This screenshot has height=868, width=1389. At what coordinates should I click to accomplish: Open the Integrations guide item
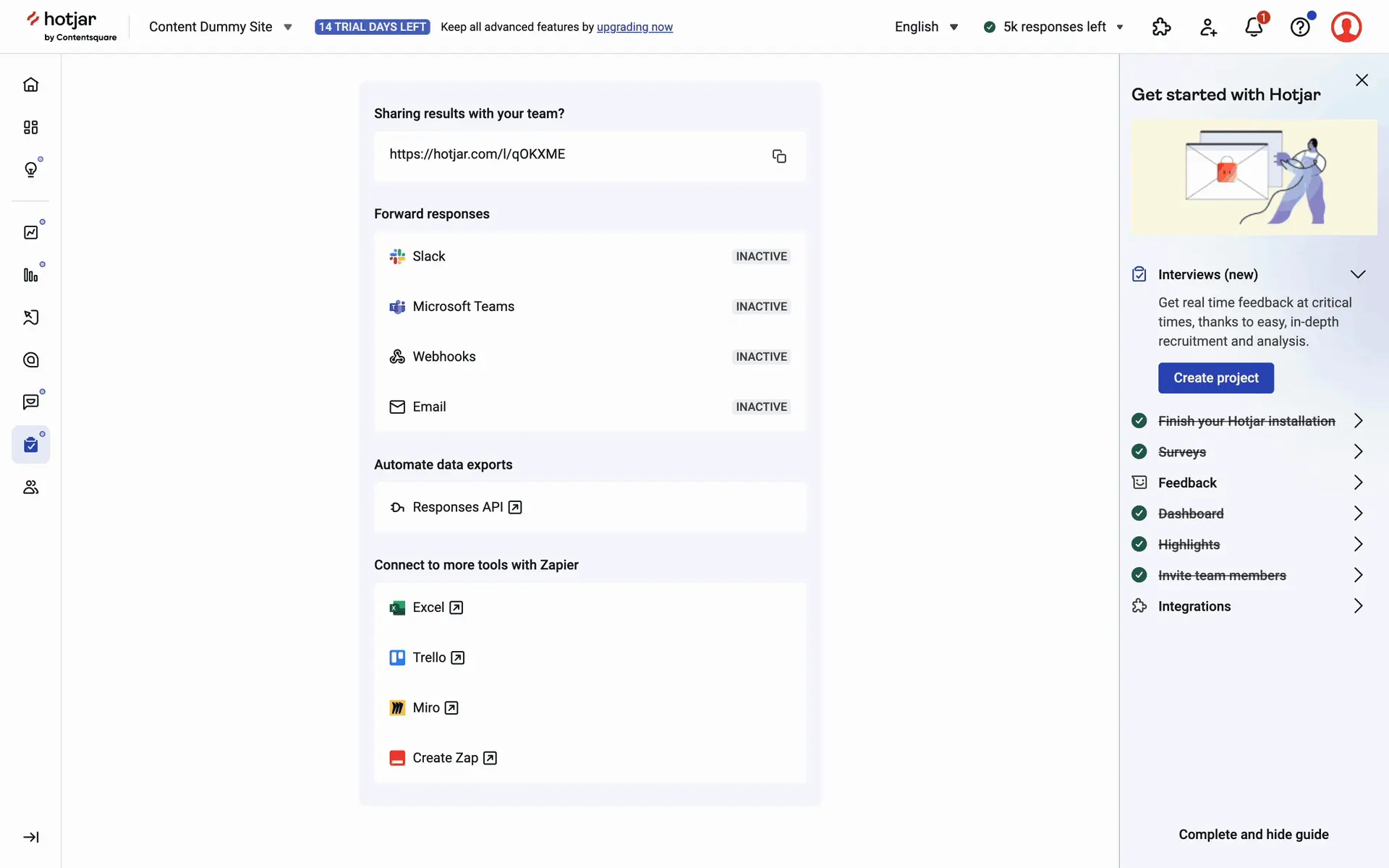[x=1194, y=606]
